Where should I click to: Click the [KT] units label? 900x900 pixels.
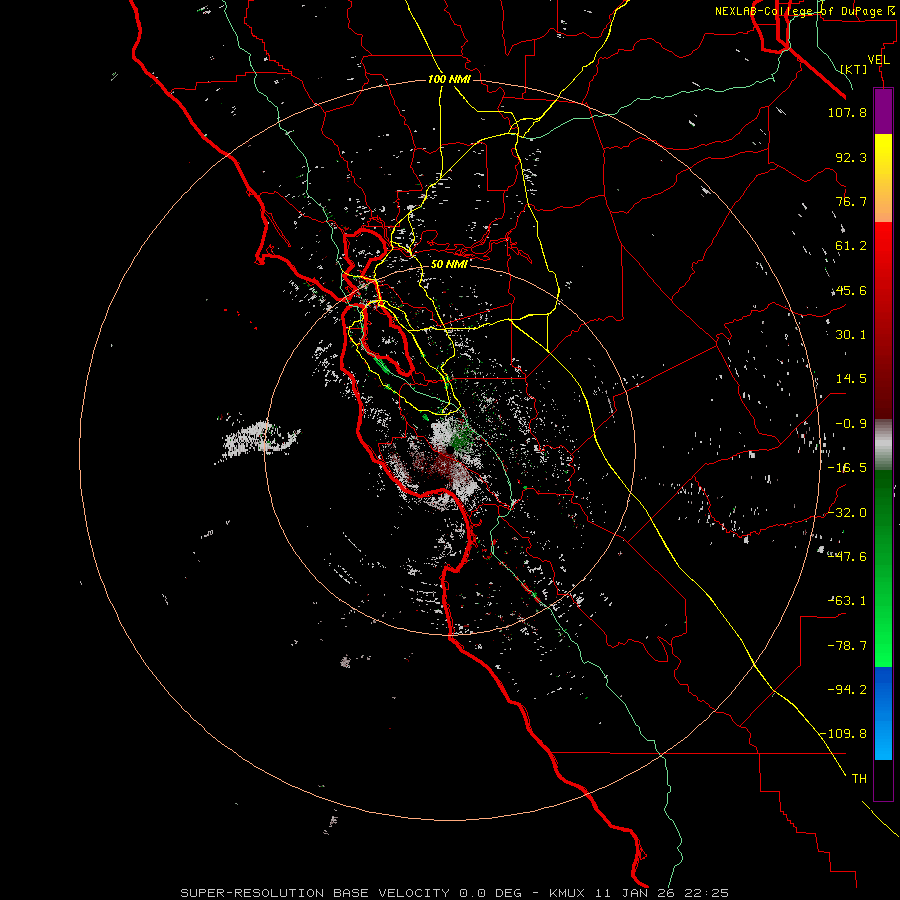854,69
